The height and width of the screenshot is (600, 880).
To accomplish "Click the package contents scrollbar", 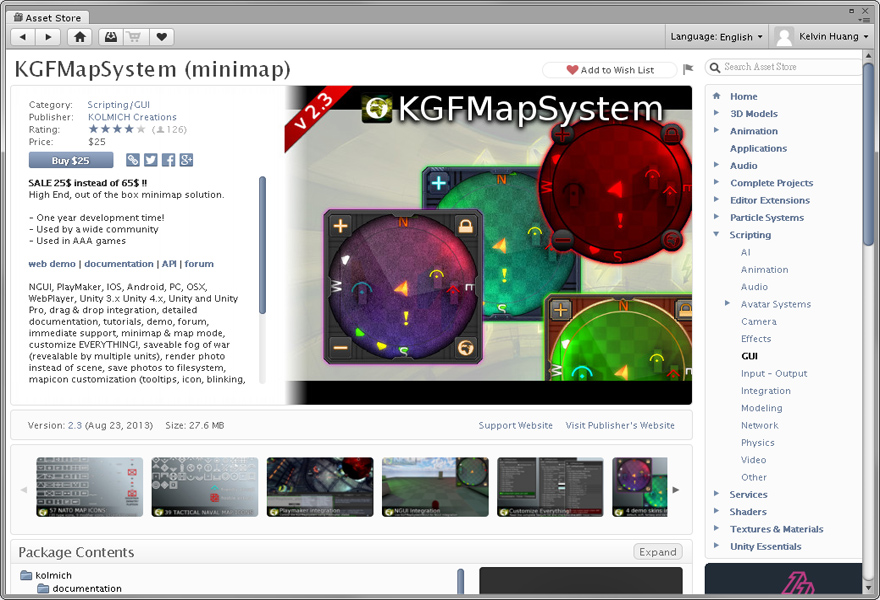I will pyautogui.click(x=461, y=581).
